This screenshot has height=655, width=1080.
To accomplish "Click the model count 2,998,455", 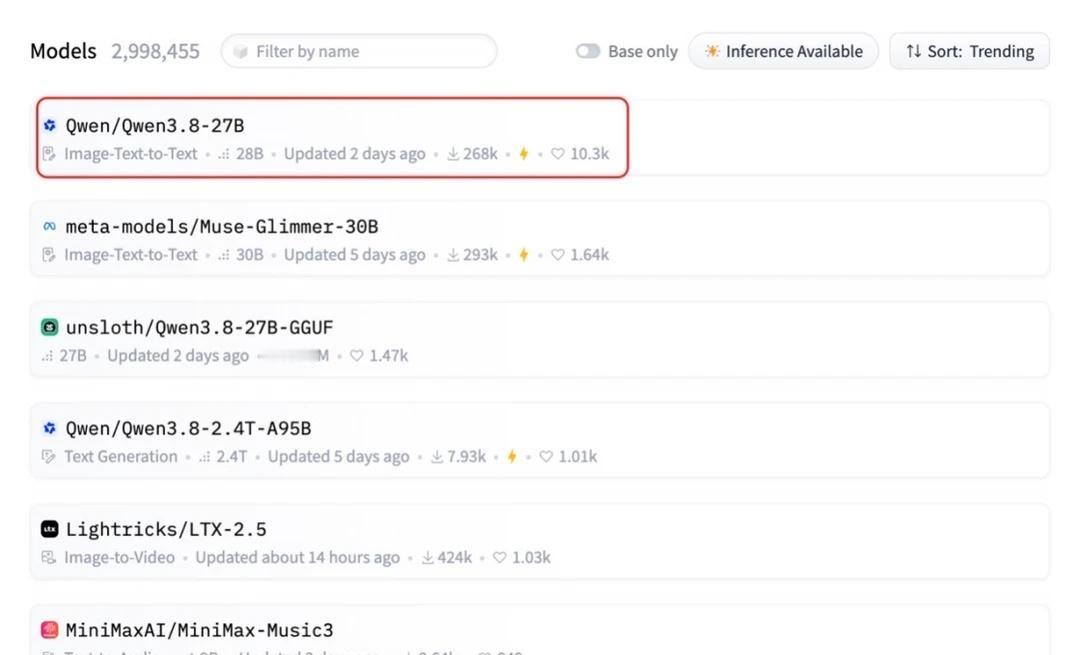I will coord(156,52).
